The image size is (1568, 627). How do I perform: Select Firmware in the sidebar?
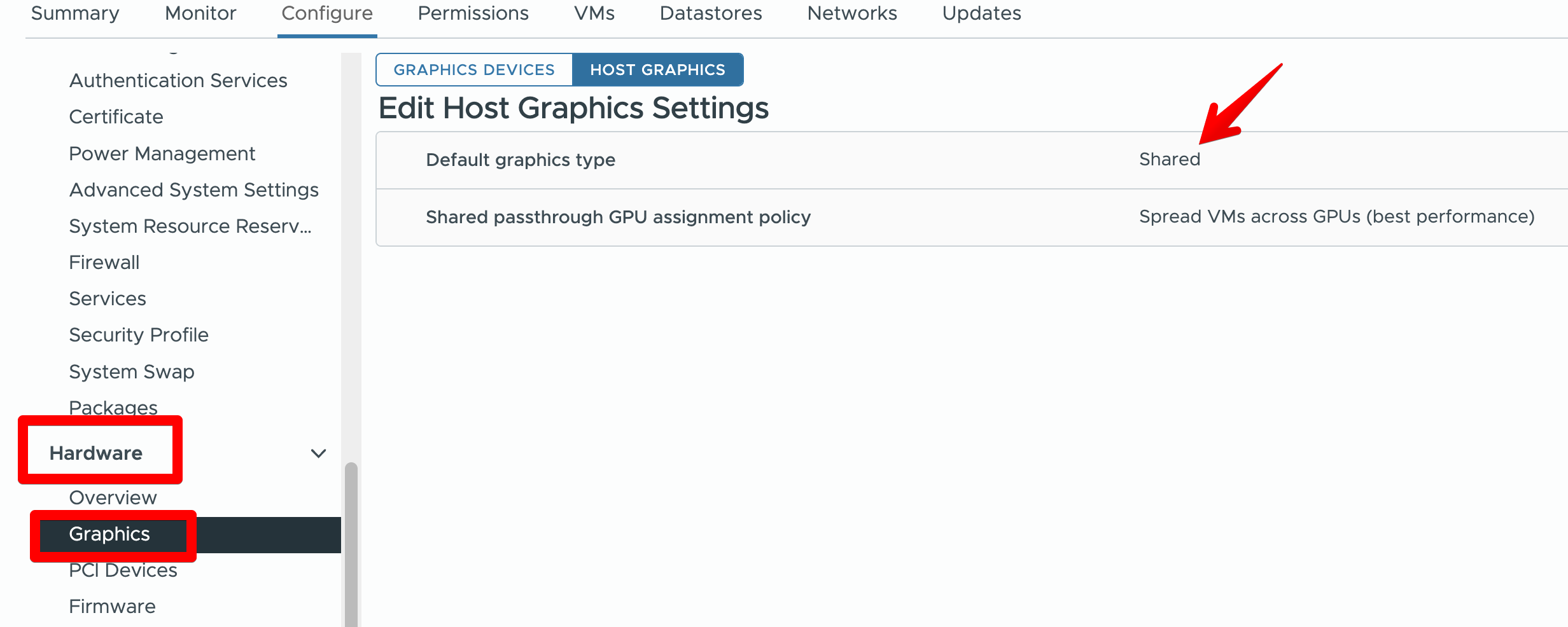coord(112,607)
